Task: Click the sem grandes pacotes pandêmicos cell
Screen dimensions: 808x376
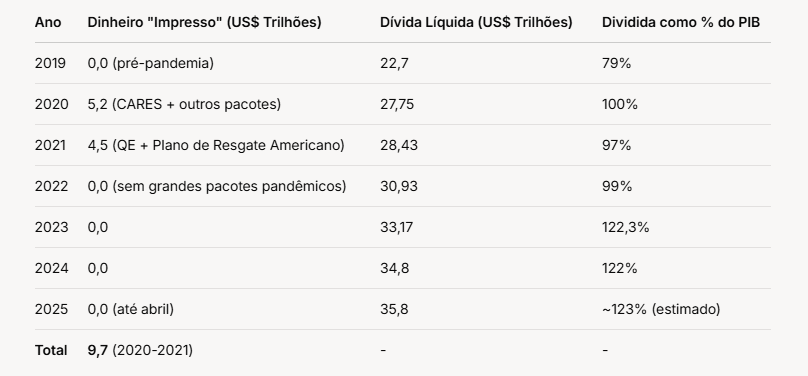Action: click(x=217, y=186)
